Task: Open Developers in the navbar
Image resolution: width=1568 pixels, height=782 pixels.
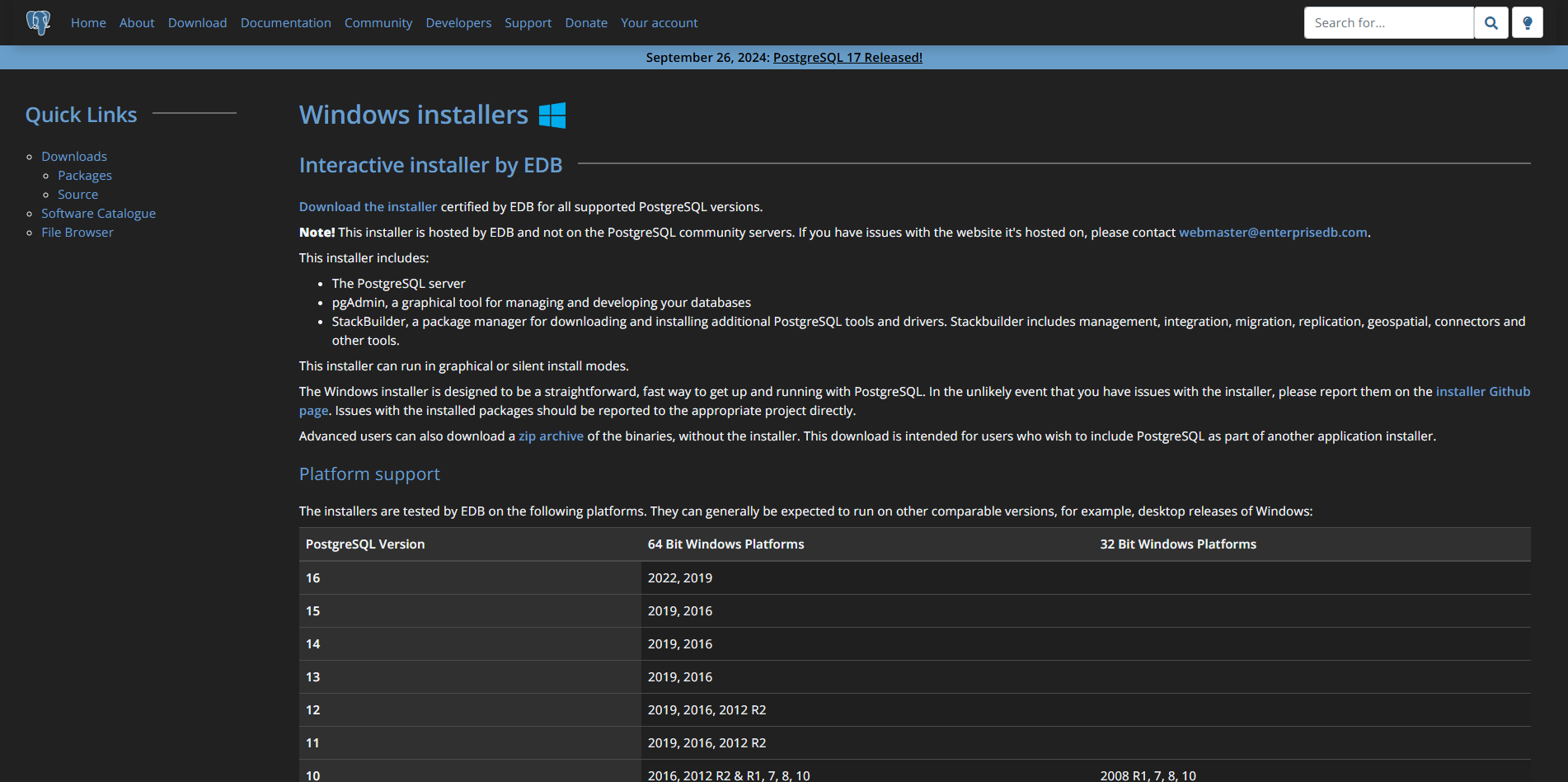Action: 458,23
